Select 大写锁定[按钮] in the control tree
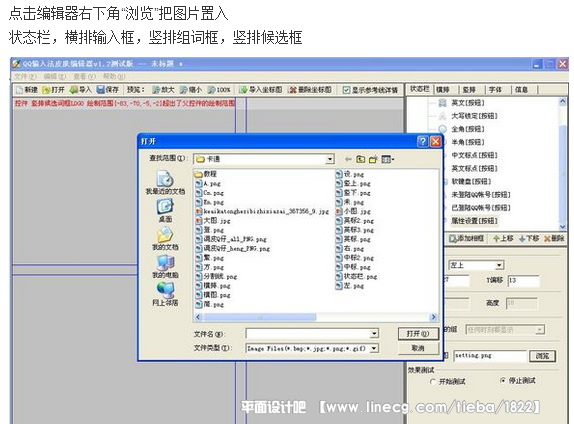 point(474,116)
